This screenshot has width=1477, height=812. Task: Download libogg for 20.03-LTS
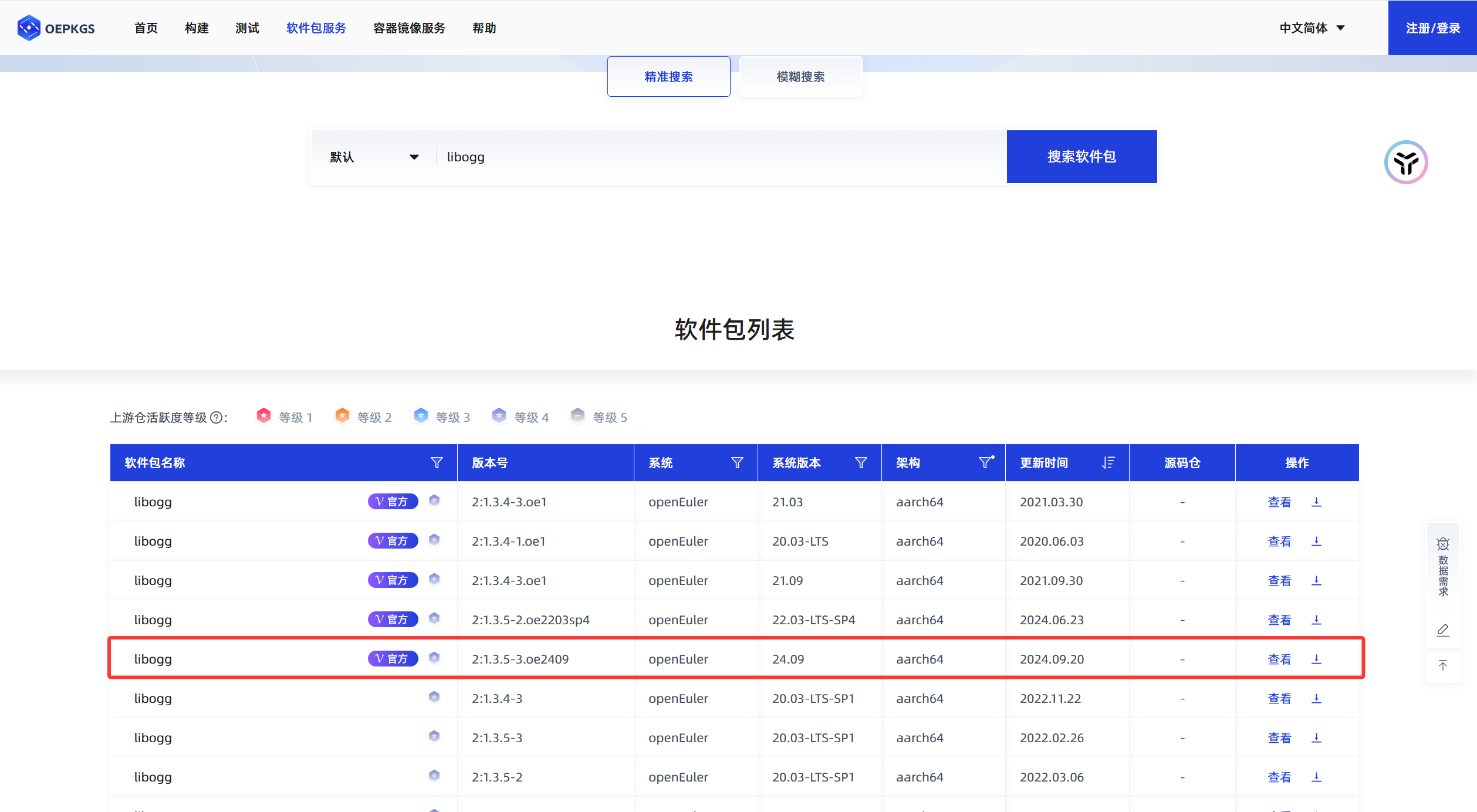click(x=1316, y=541)
